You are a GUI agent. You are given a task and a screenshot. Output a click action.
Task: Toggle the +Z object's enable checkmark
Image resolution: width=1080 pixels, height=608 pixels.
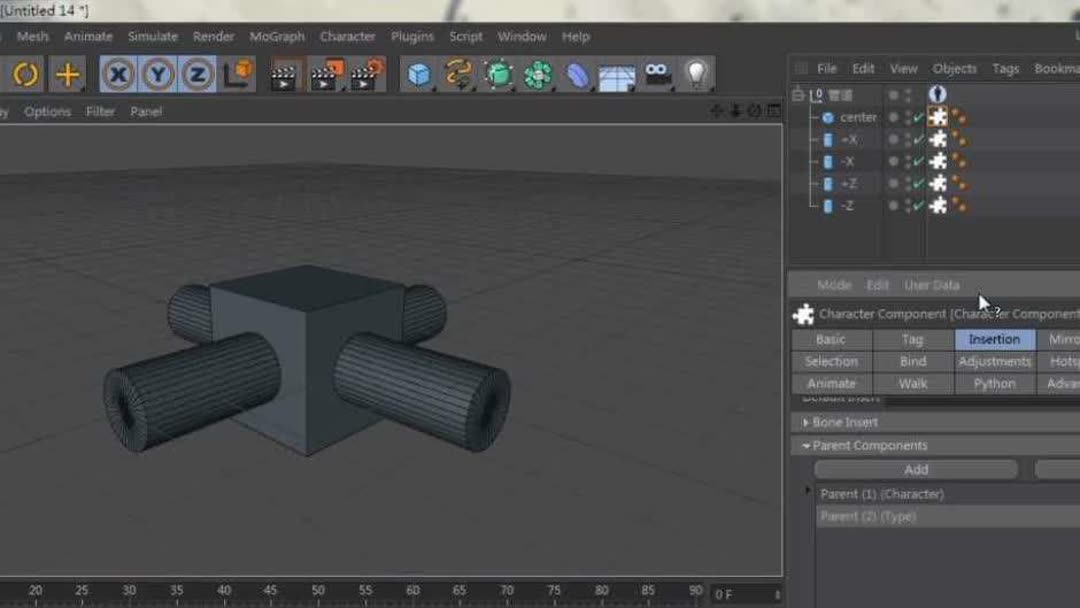tap(917, 183)
